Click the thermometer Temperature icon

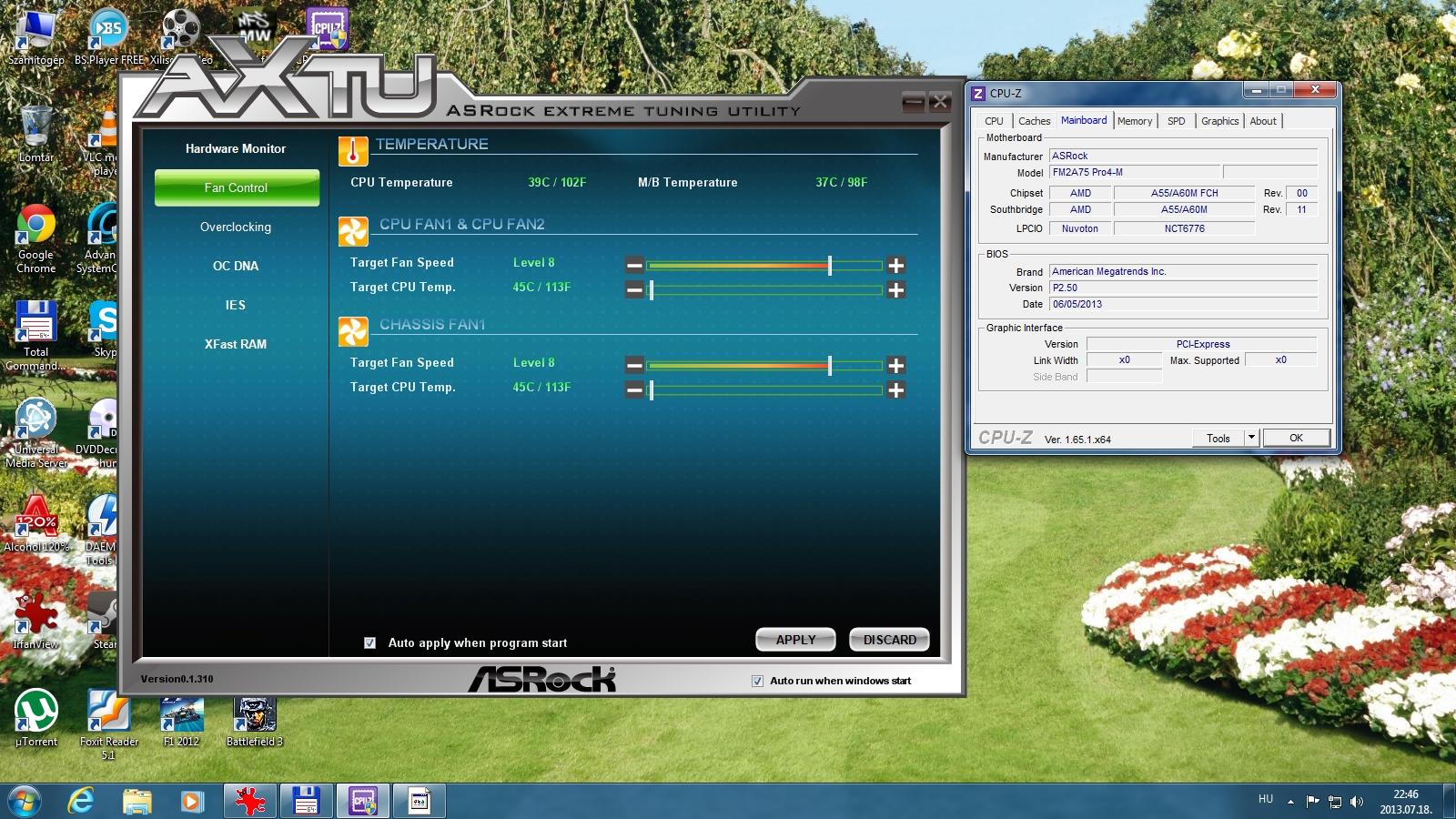353,150
